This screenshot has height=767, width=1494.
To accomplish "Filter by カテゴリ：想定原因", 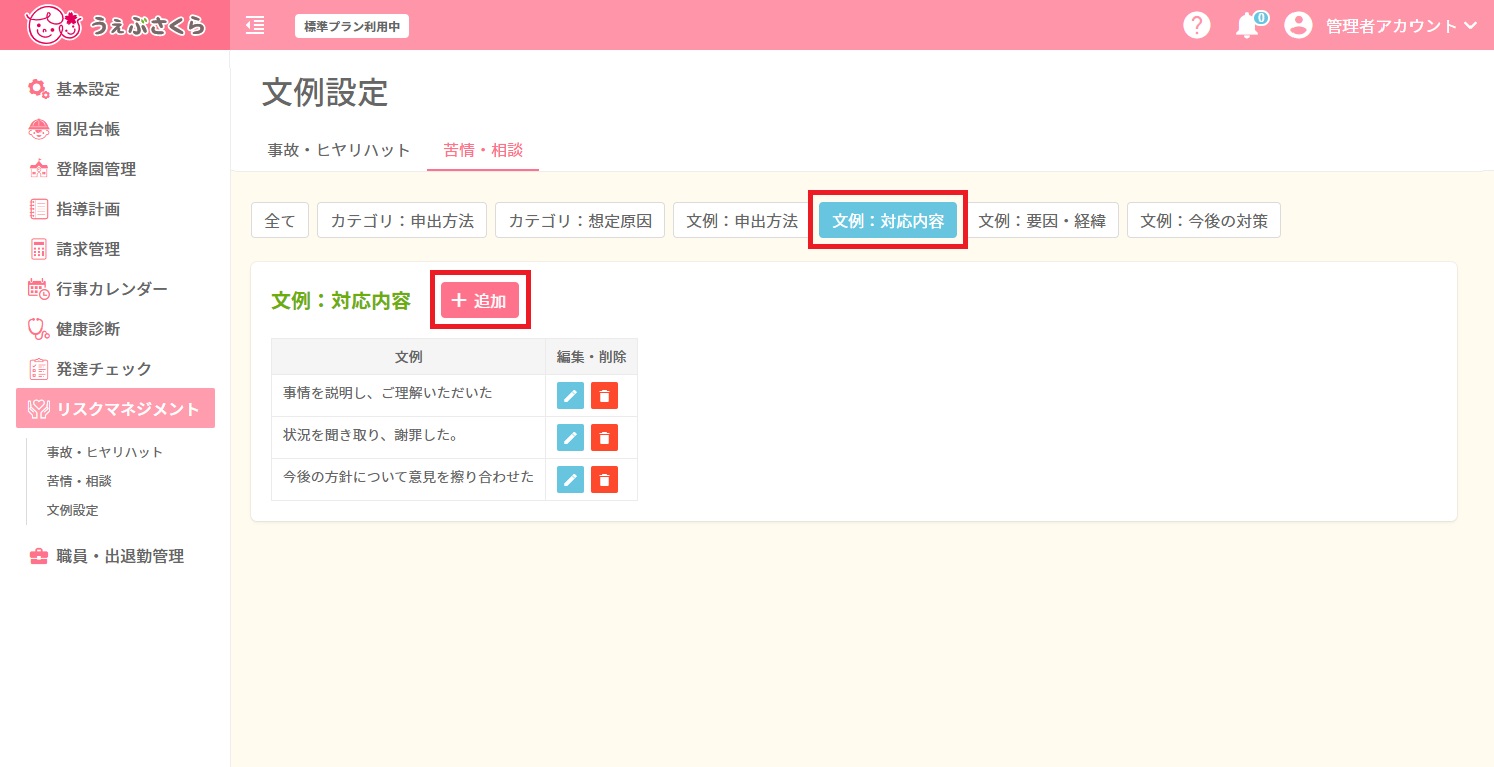I will 580,221.
